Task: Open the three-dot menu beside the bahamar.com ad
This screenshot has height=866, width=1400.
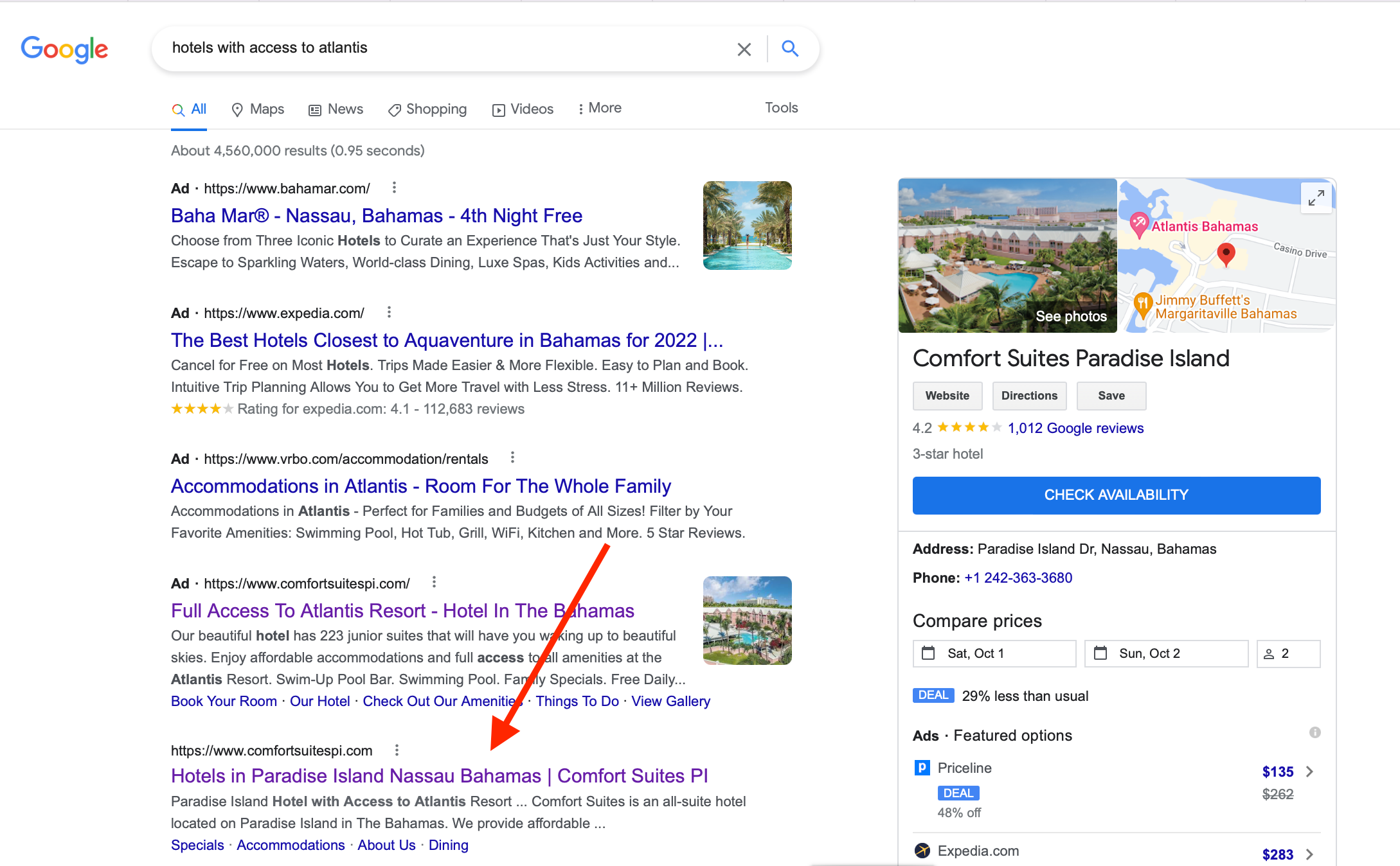Action: click(x=394, y=188)
